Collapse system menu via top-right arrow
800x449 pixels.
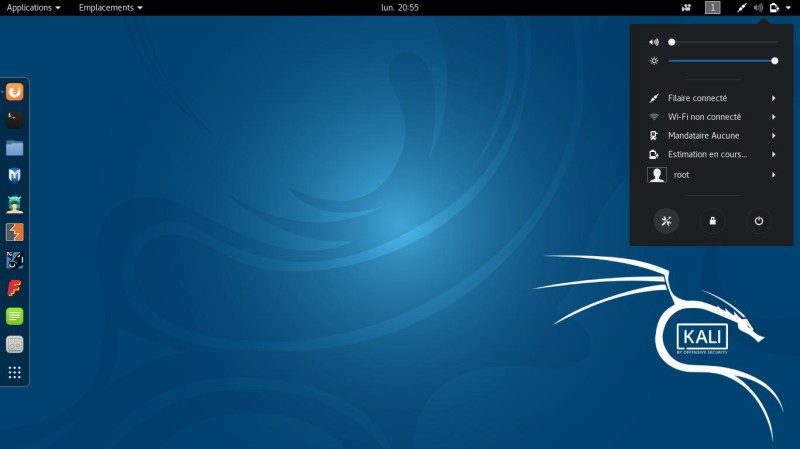coord(788,8)
